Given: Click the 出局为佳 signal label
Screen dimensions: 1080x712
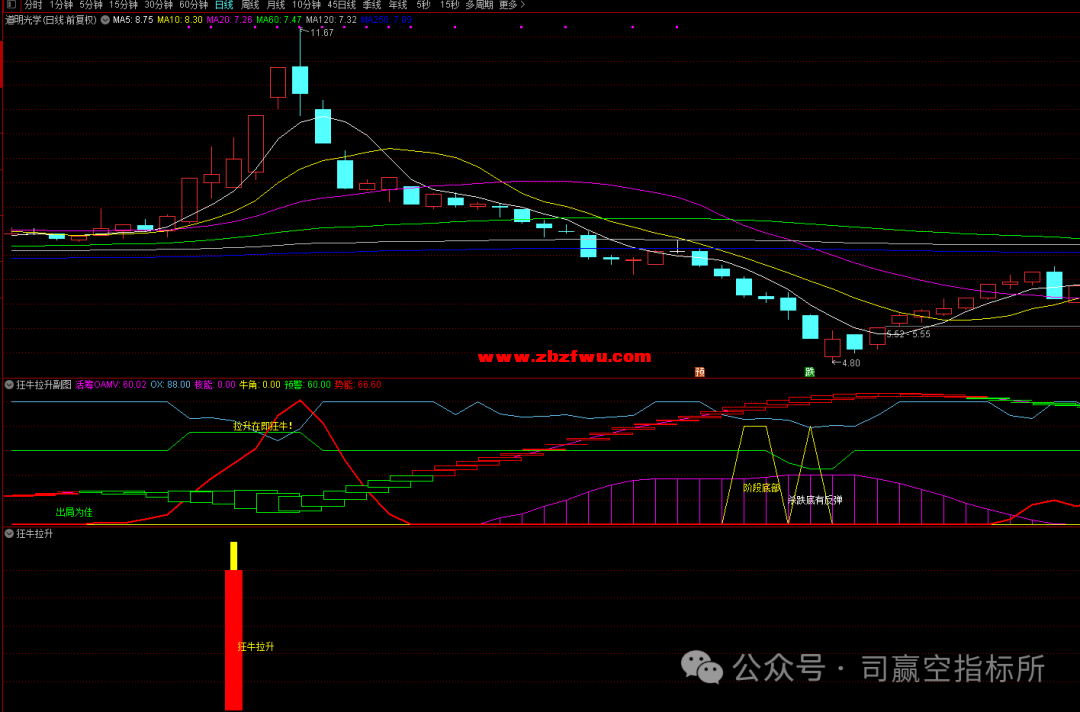Looking at the screenshot, I should tap(74, 512).
